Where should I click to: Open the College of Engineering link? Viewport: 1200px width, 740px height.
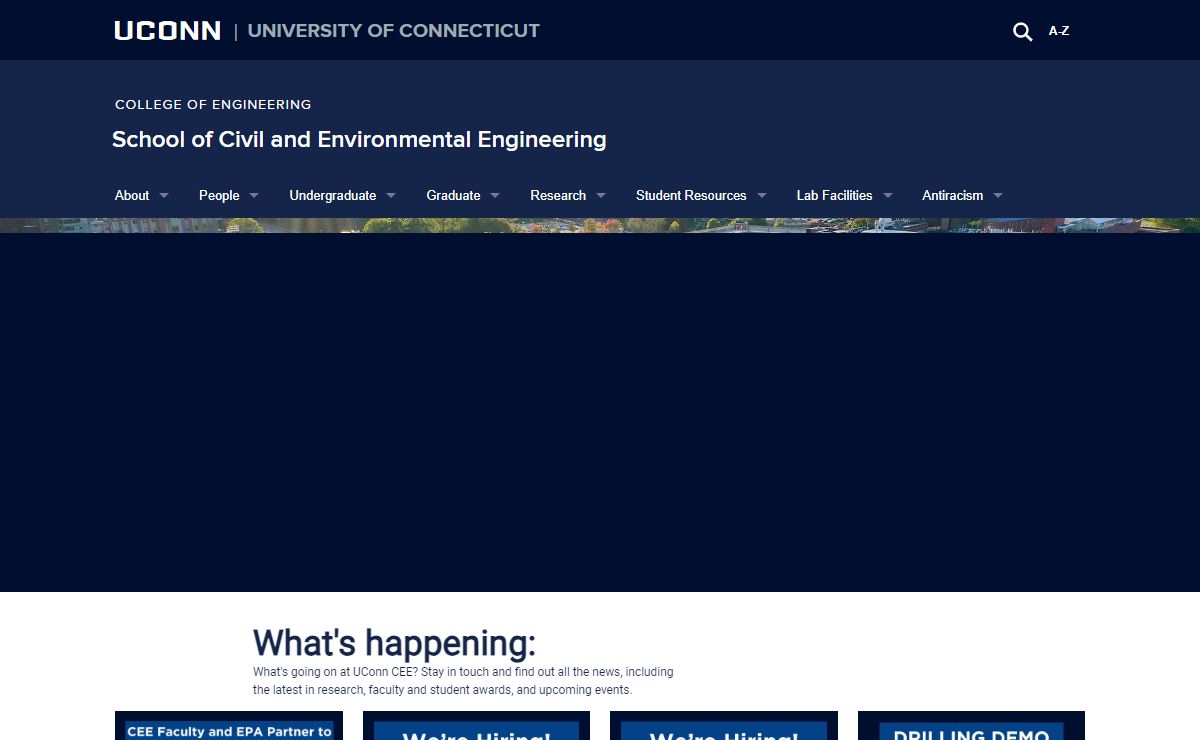(213, 104)
